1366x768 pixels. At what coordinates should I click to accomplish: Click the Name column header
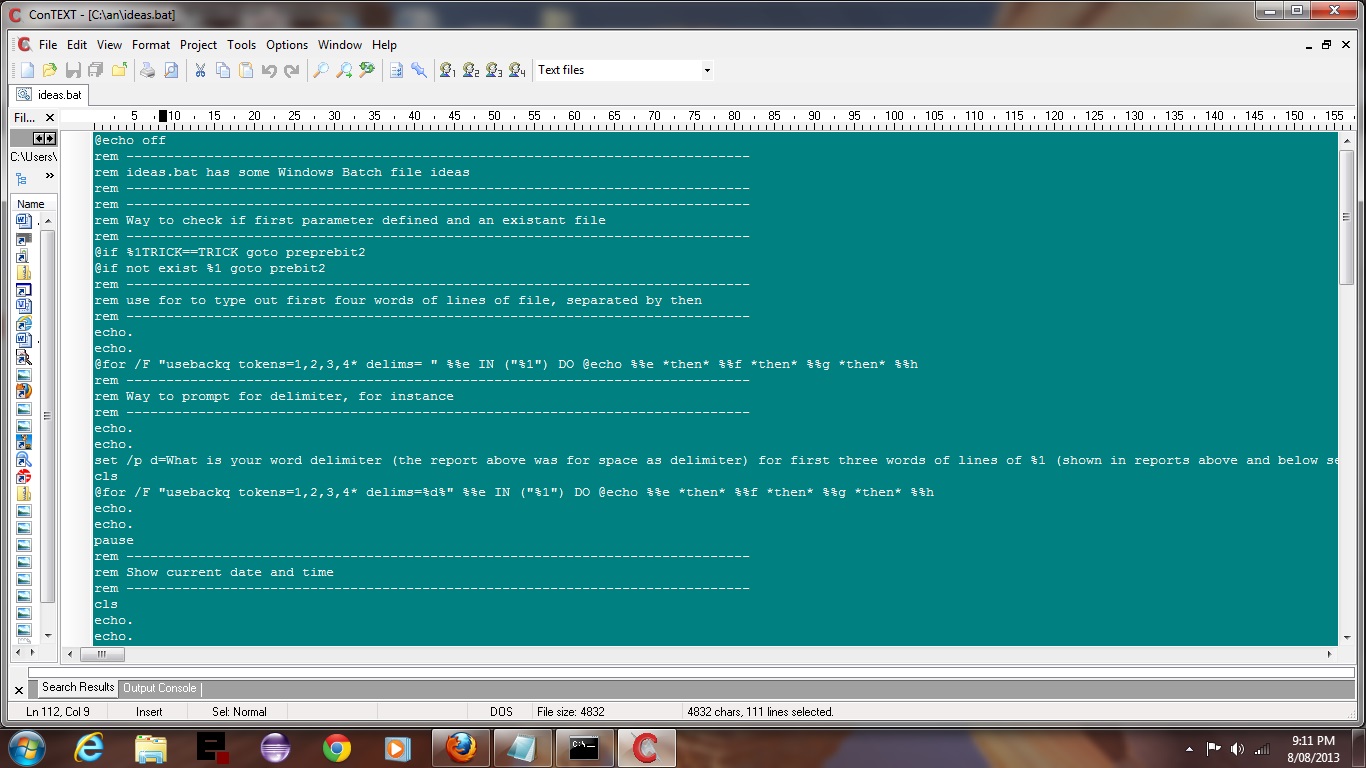pyautogui.click(x=31, y=204)
